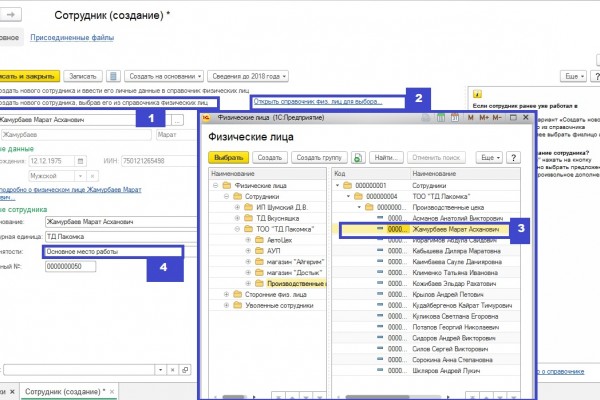Click ellipsis button next to employee name field

pyautogui.click(x=177, y=120)
